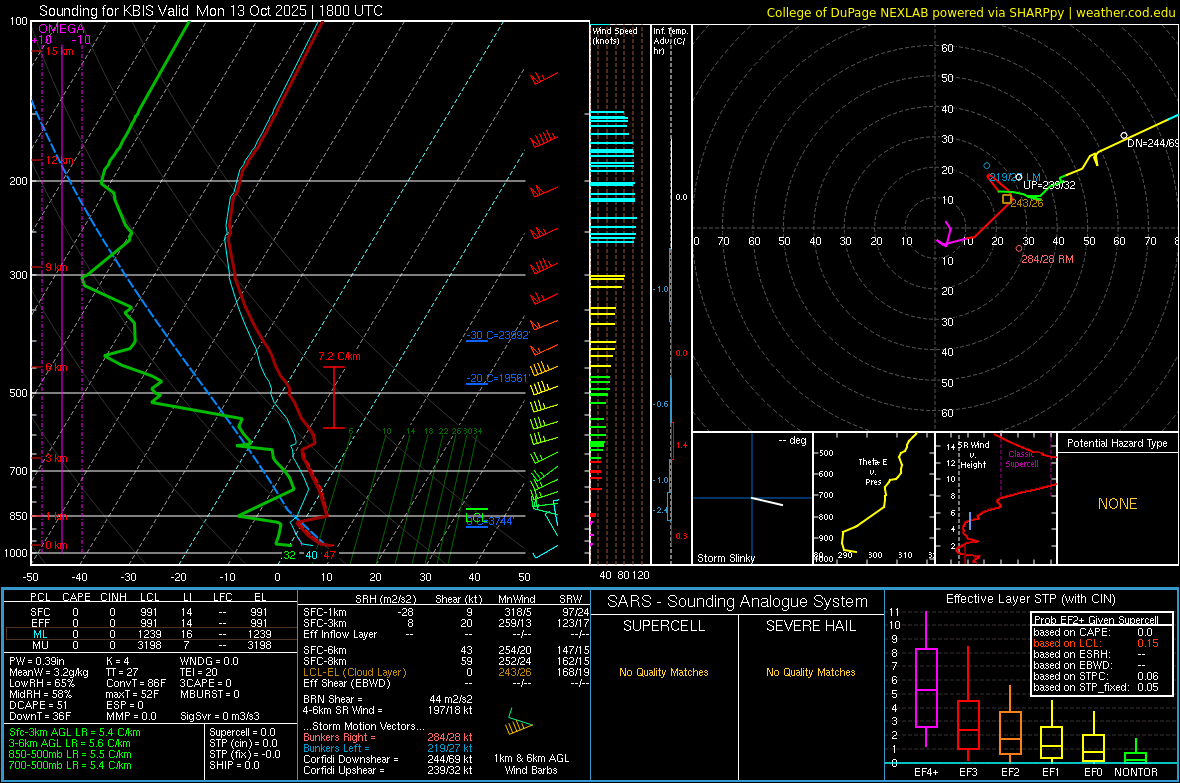Click the SR Wind v. Height label
Viewport: 1180px width, 783px height.
(974, 455)
